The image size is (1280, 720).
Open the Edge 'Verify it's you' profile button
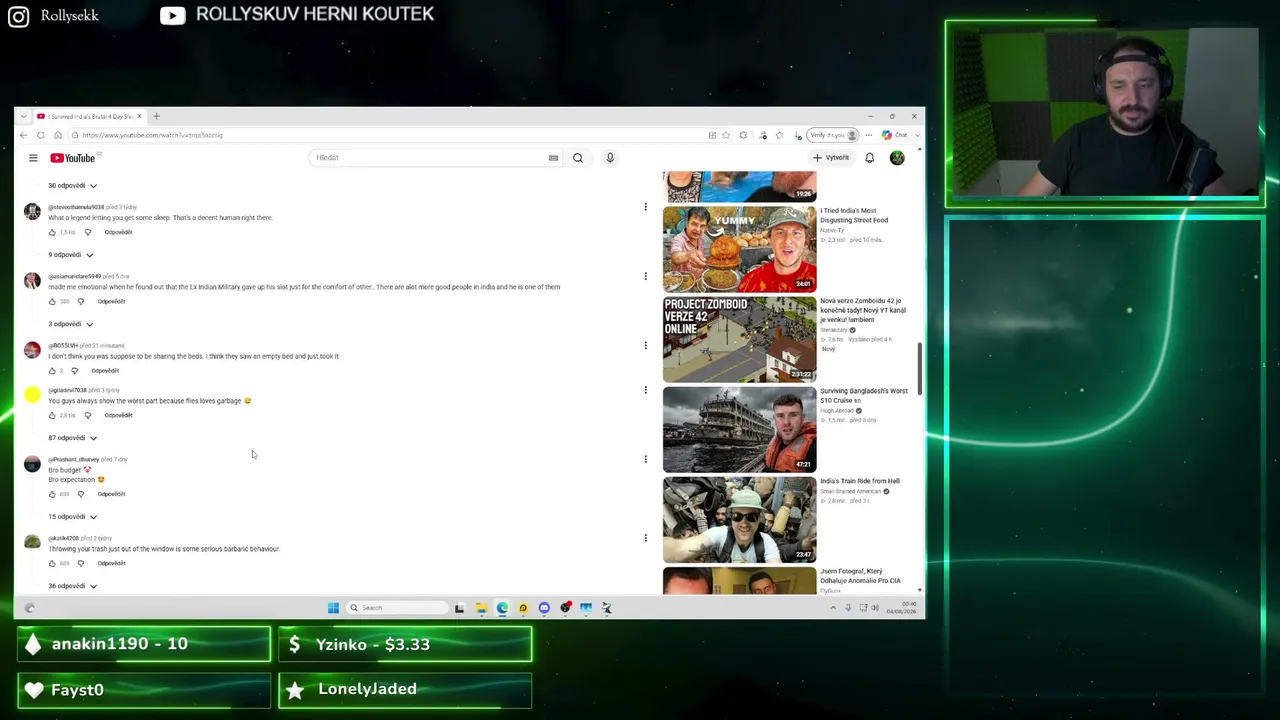click(834, 135)
